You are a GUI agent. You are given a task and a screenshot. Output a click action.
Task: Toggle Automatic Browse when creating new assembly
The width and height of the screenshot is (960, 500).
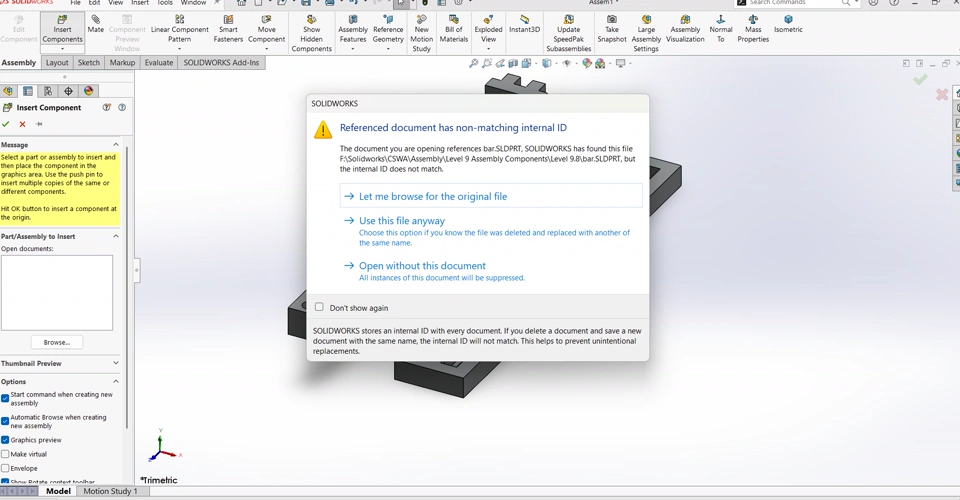pyautogui.click(x=5, y=421)
